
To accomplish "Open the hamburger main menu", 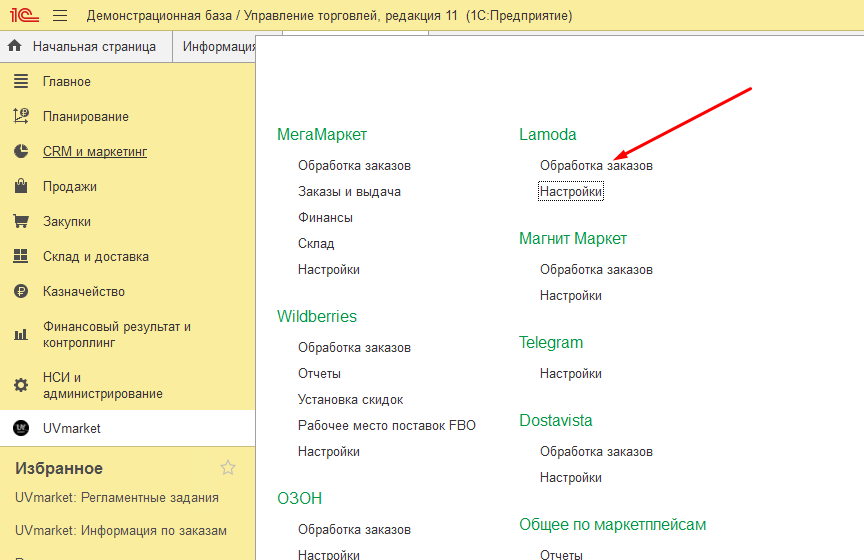I will (60, 15).
